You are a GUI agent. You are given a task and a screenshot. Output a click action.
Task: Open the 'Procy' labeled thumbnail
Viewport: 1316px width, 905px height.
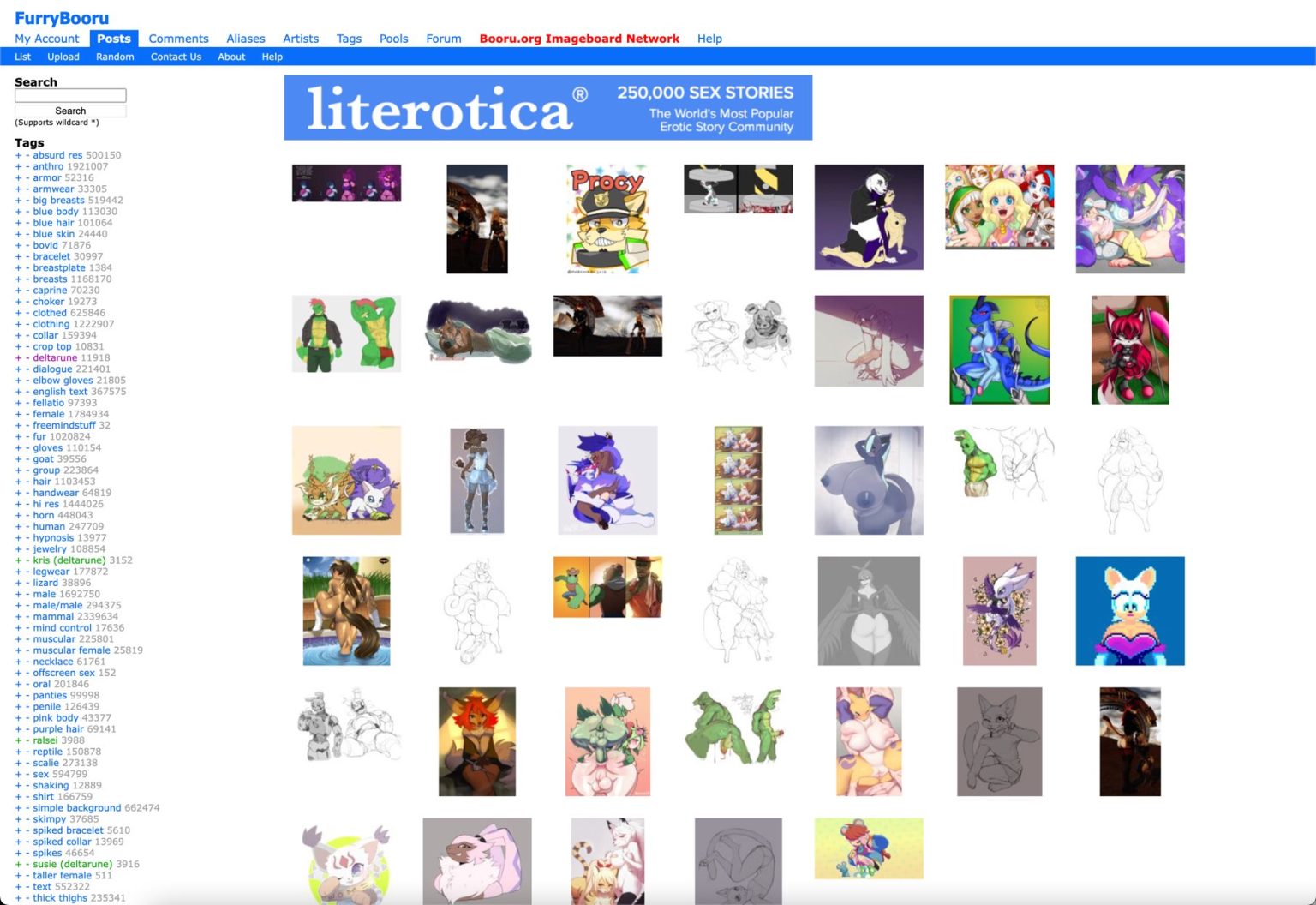[x=607, y=219]
